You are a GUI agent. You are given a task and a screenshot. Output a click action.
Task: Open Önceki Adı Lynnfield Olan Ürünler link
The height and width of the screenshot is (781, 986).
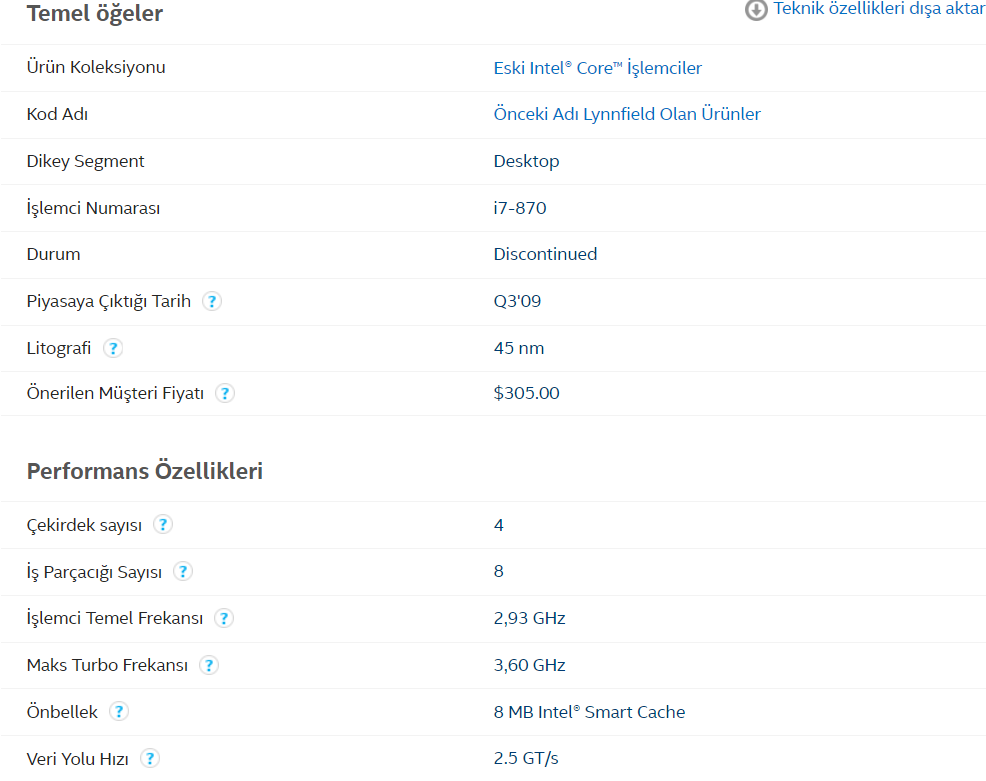tap(627, 114)
